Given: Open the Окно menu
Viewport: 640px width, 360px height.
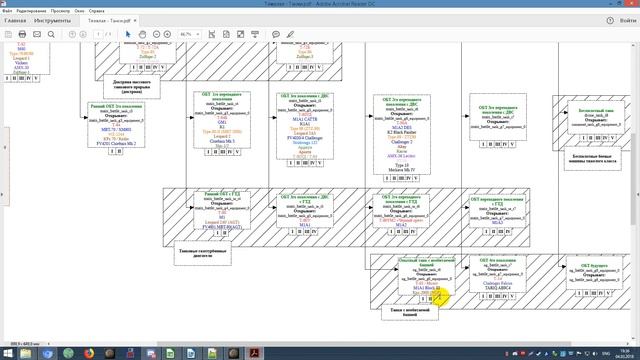Looking at the screenshot, I should [x=80, y=11].
